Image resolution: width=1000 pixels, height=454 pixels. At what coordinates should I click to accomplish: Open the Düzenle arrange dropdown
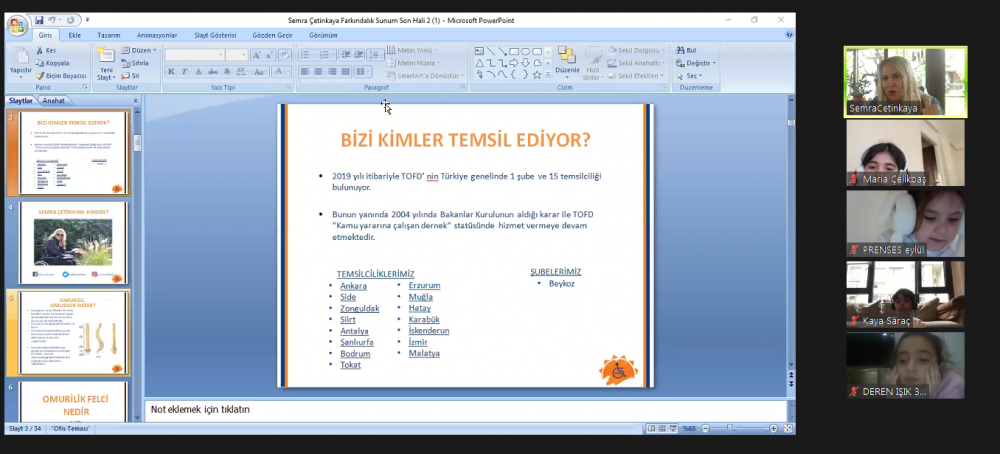(x=567, y=64)
